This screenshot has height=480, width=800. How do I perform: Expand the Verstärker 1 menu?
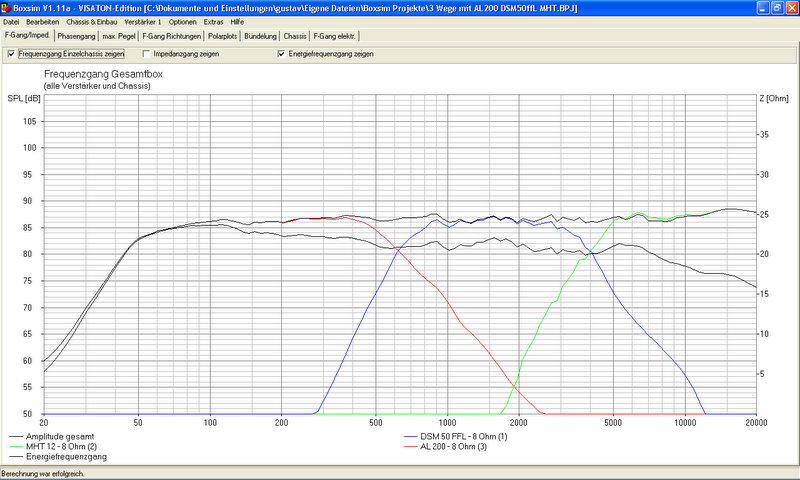(144, 21)
